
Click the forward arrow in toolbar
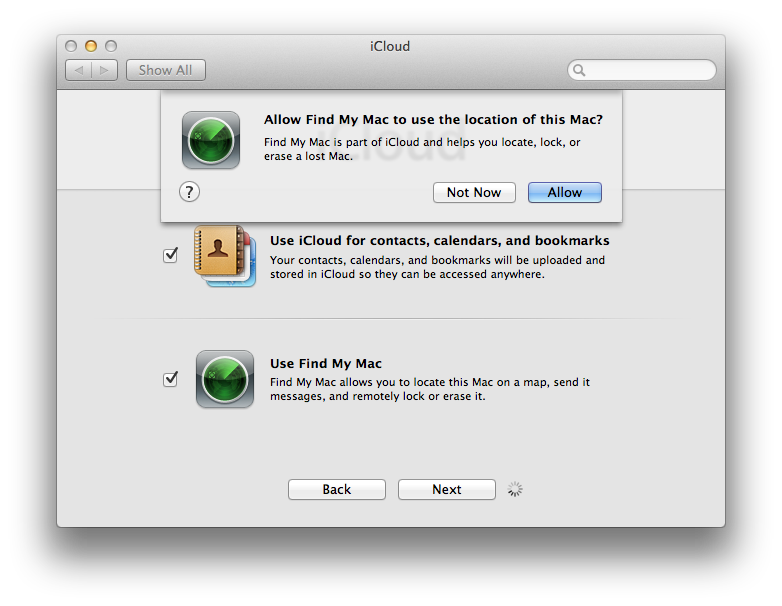pyautogui.click(x=105, y=70)
